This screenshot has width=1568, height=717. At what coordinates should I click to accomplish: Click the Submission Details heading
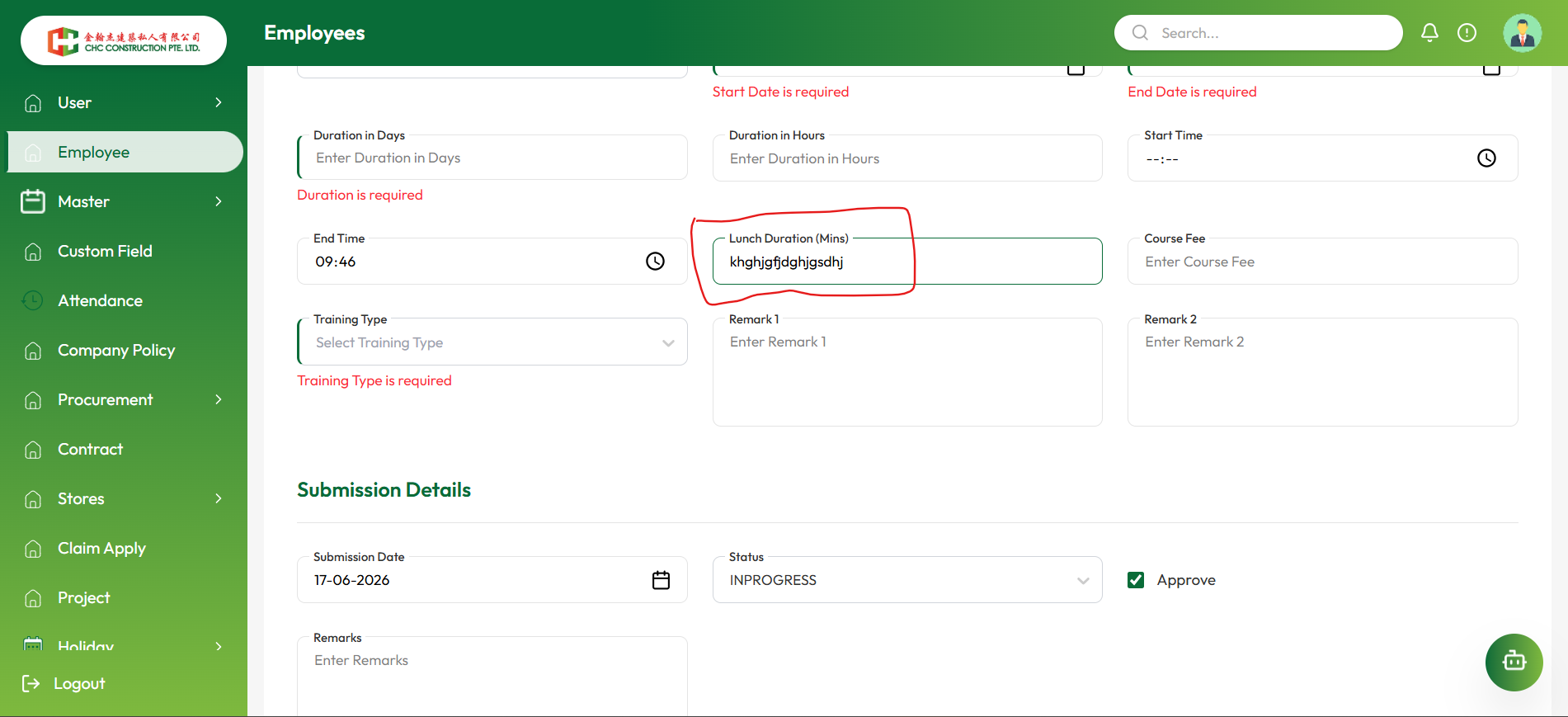tap(384, 490)
